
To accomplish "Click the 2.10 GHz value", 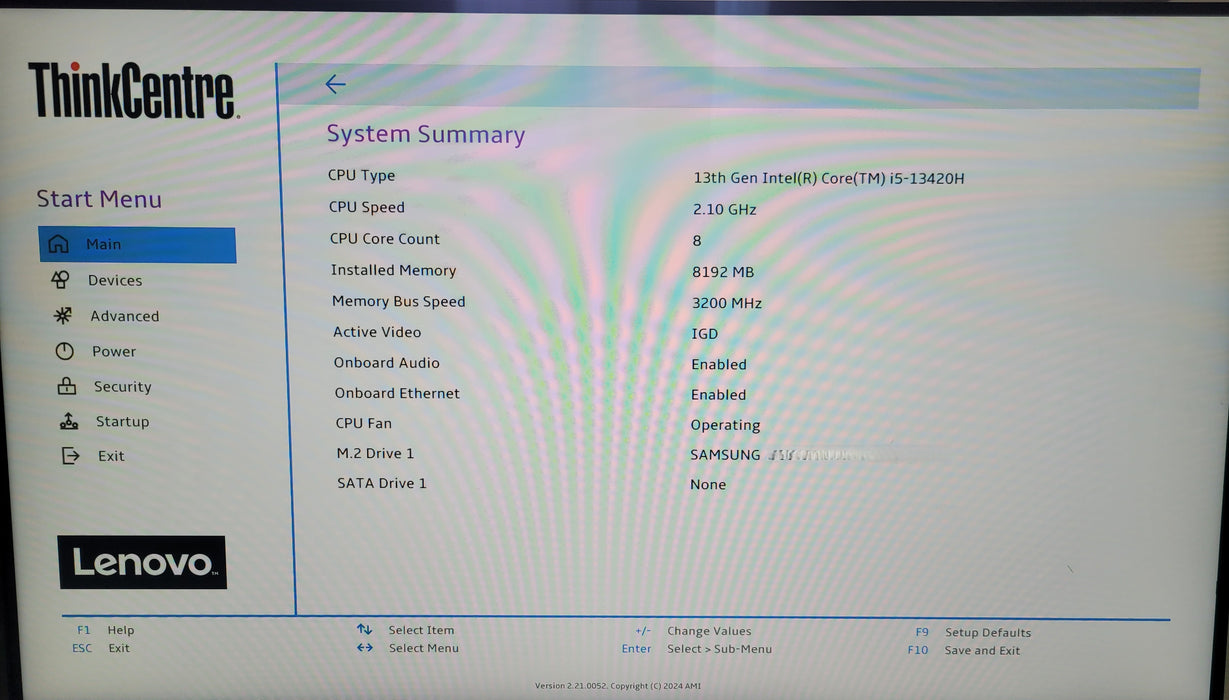I will point(724,210).
